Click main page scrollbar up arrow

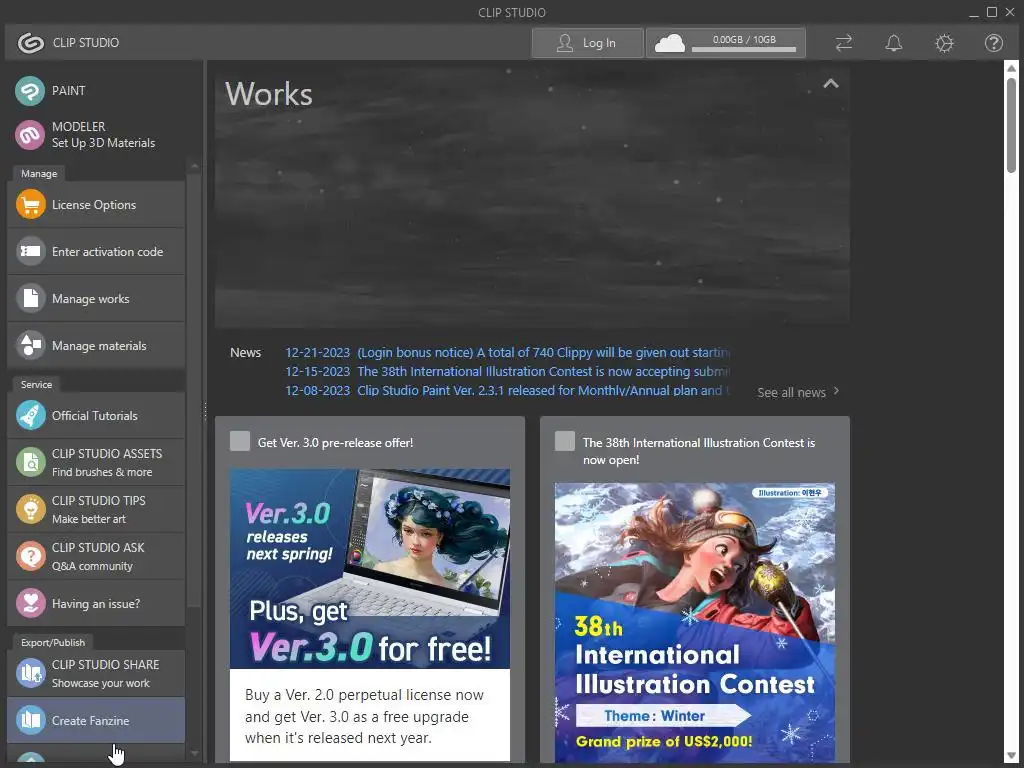tap(1012, 68)
